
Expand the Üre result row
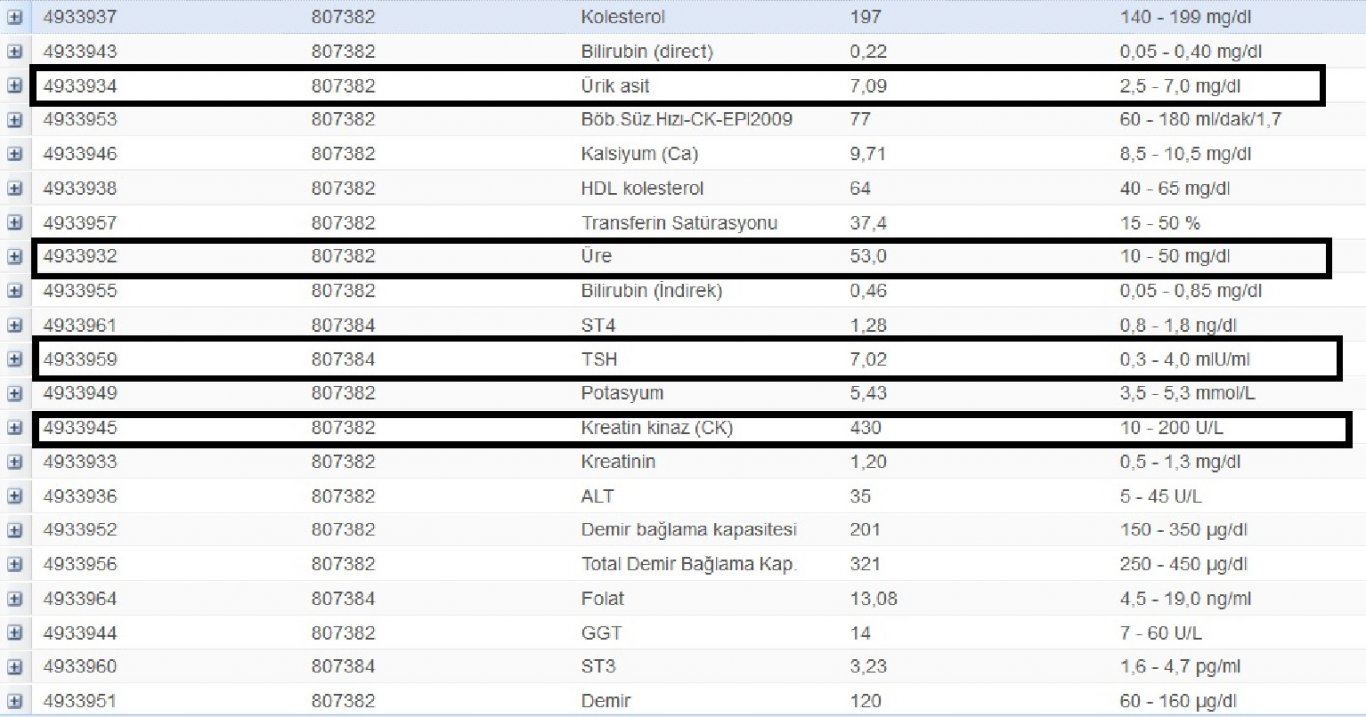(x=14, y=257)
